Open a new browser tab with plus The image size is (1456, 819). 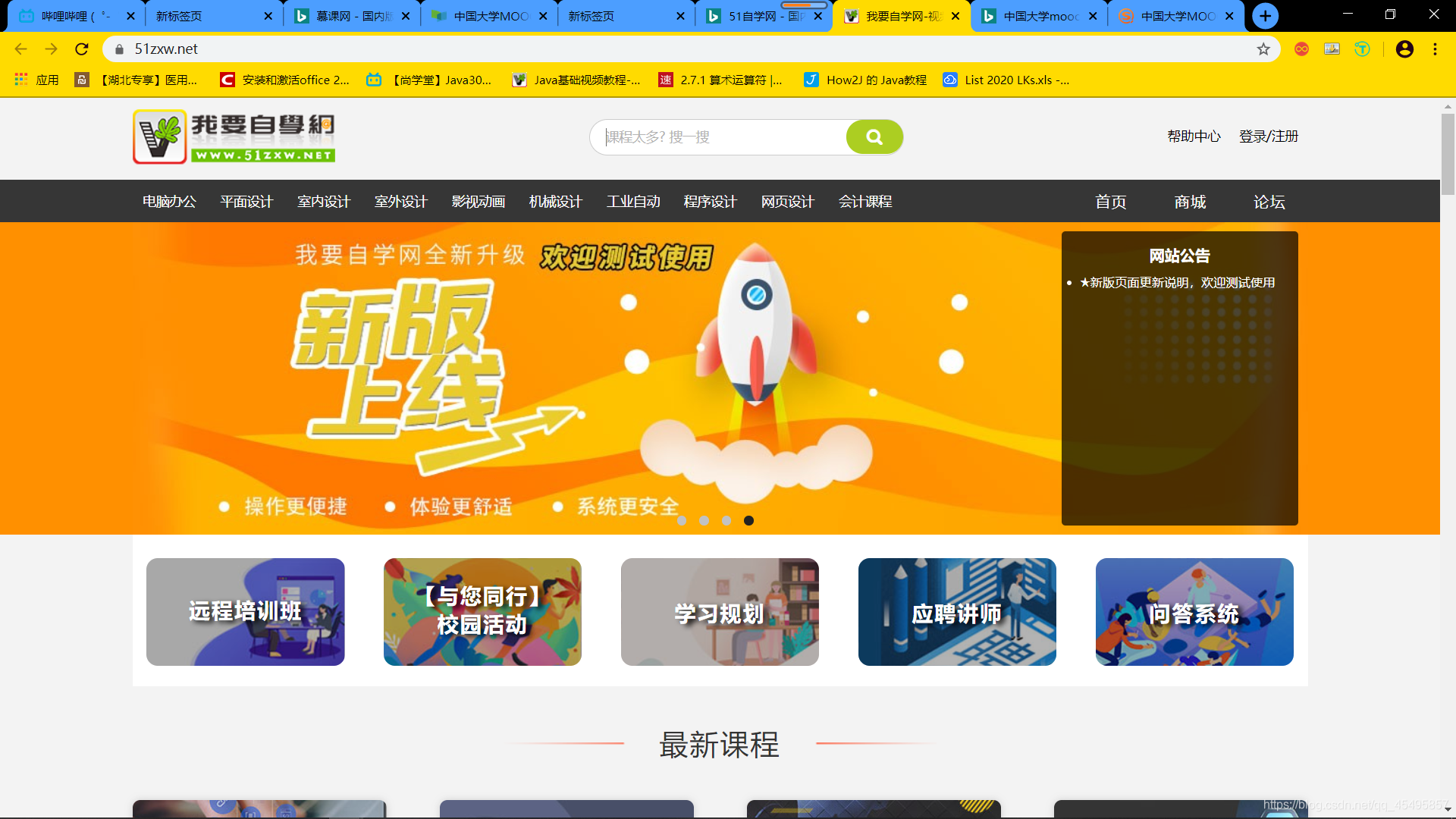[1265, 16]
